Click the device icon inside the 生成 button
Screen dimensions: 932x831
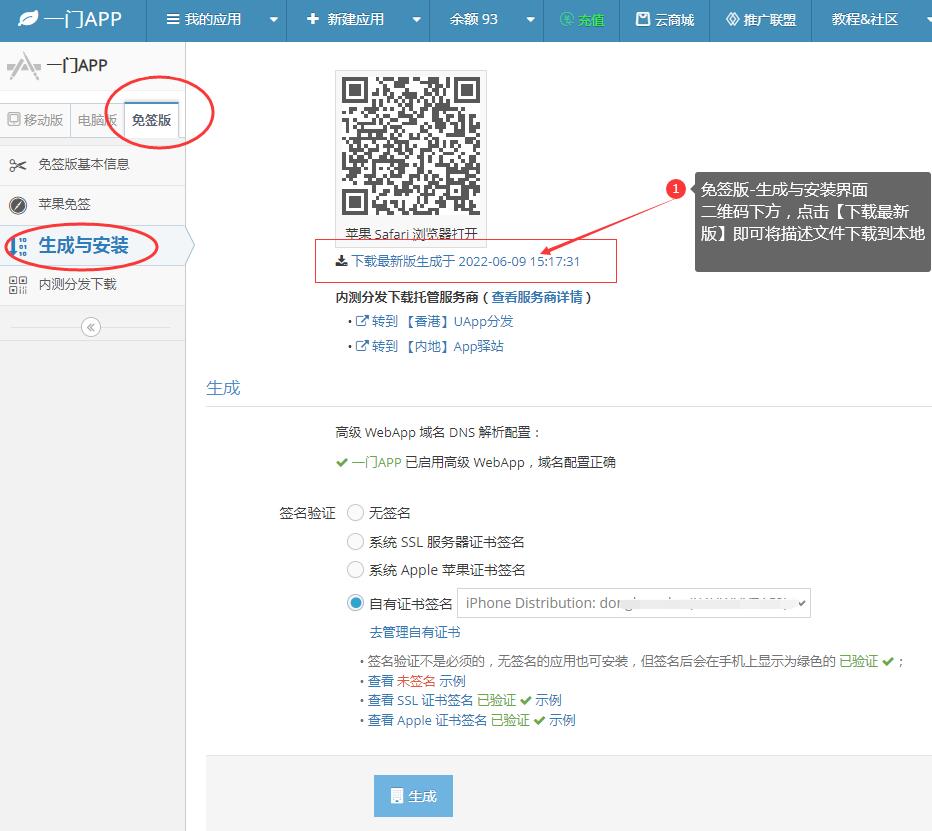coord(396,796)
